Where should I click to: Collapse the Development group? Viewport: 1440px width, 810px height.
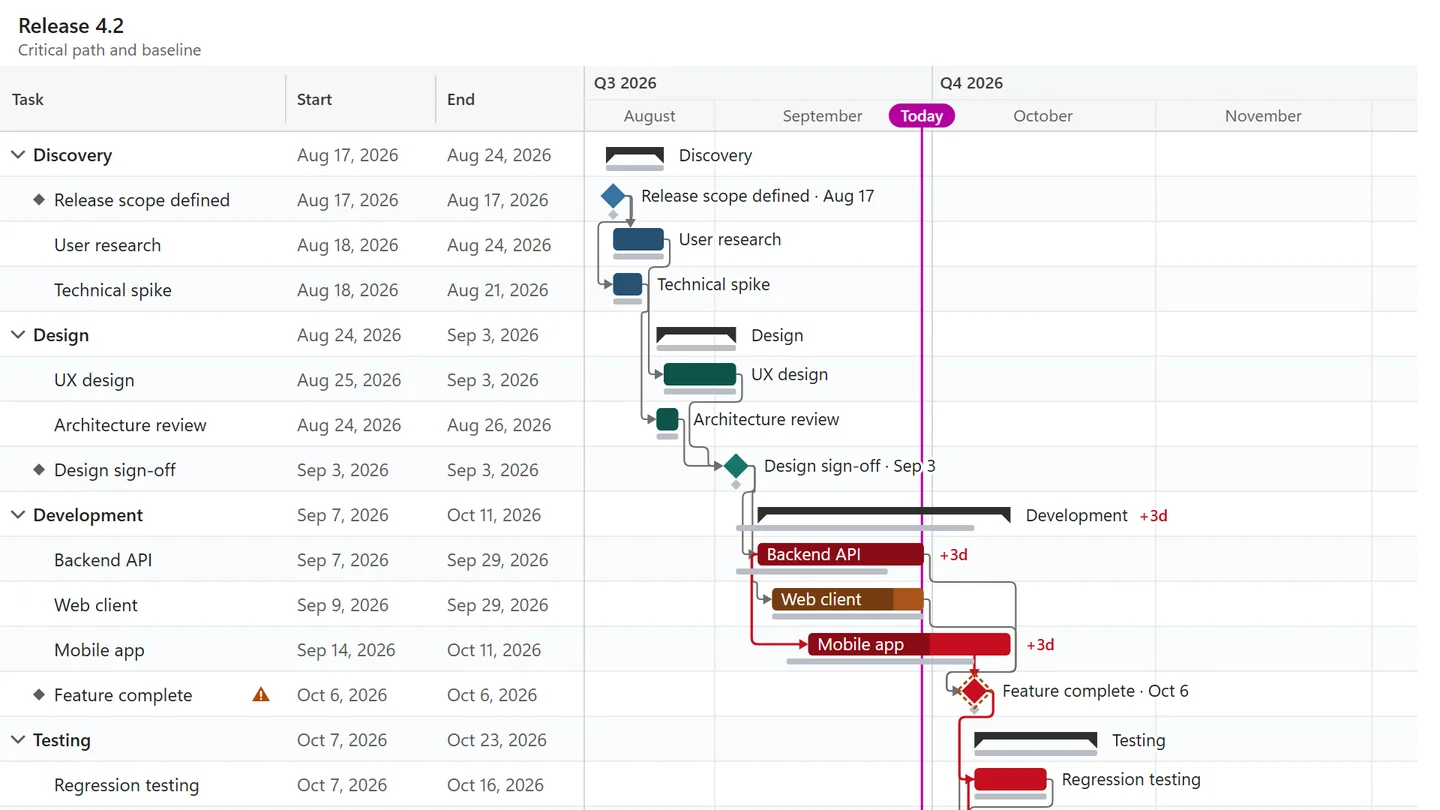coord(17,515)
